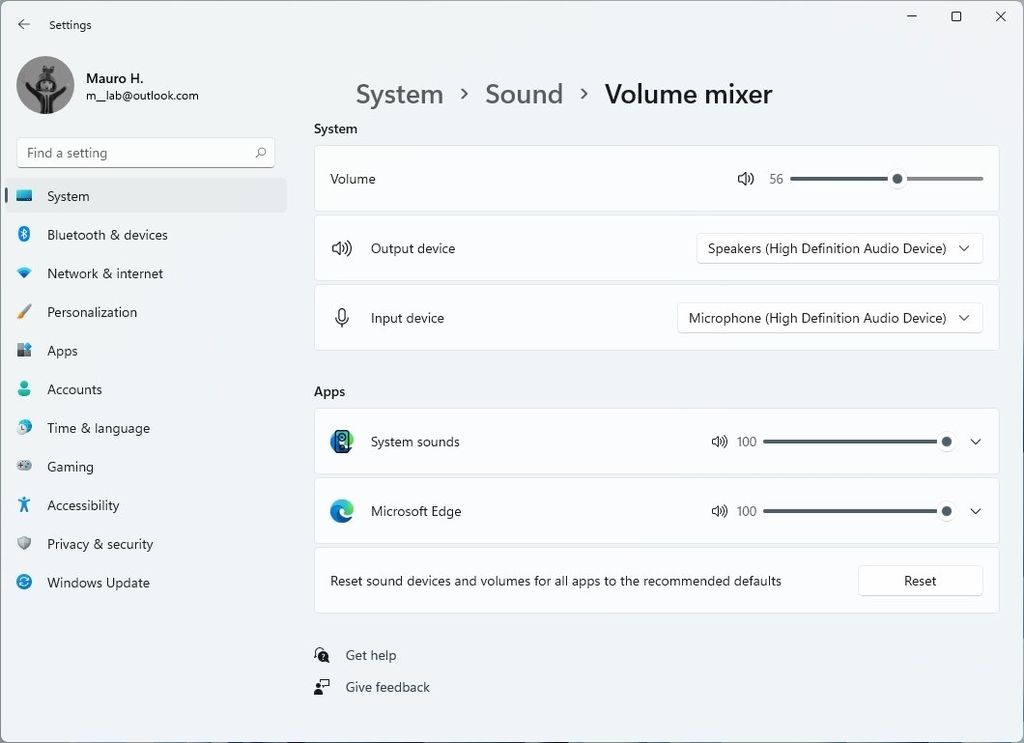Open Bluetooth & devices settings

pyautogui.click(x=107, y=235)
